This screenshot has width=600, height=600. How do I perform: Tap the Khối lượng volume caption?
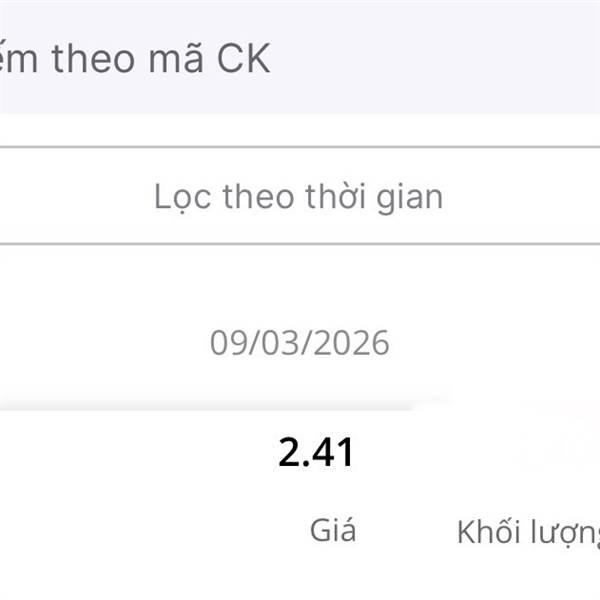pyautogui.click(x=527, y=533)
